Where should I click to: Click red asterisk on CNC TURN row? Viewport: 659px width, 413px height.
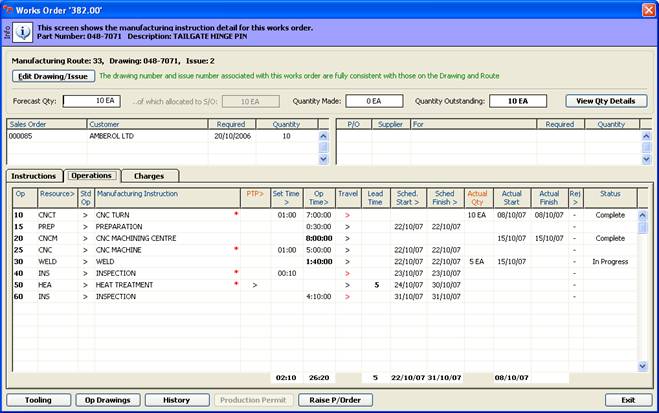pos(236,215)
